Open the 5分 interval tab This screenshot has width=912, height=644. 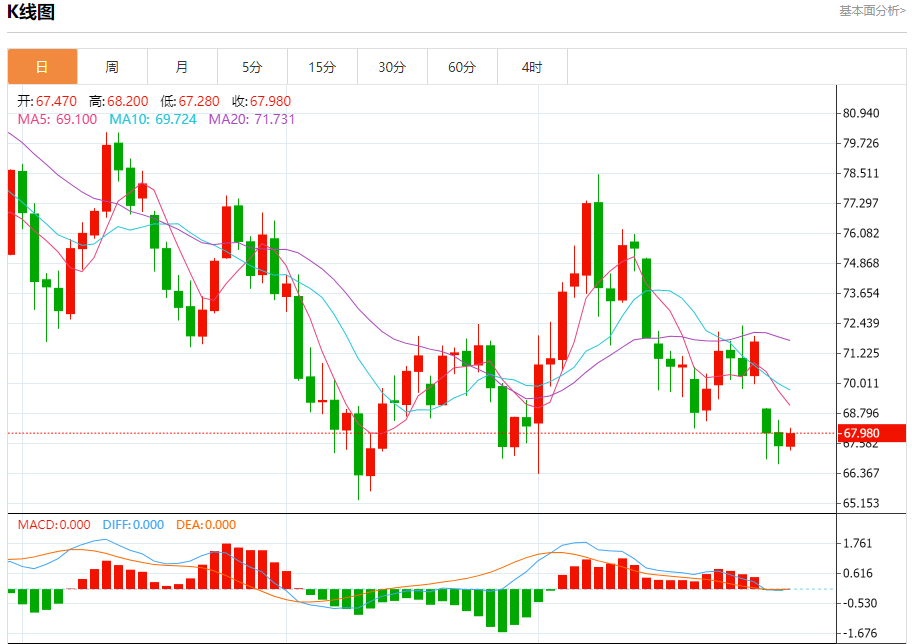(252, 67)
